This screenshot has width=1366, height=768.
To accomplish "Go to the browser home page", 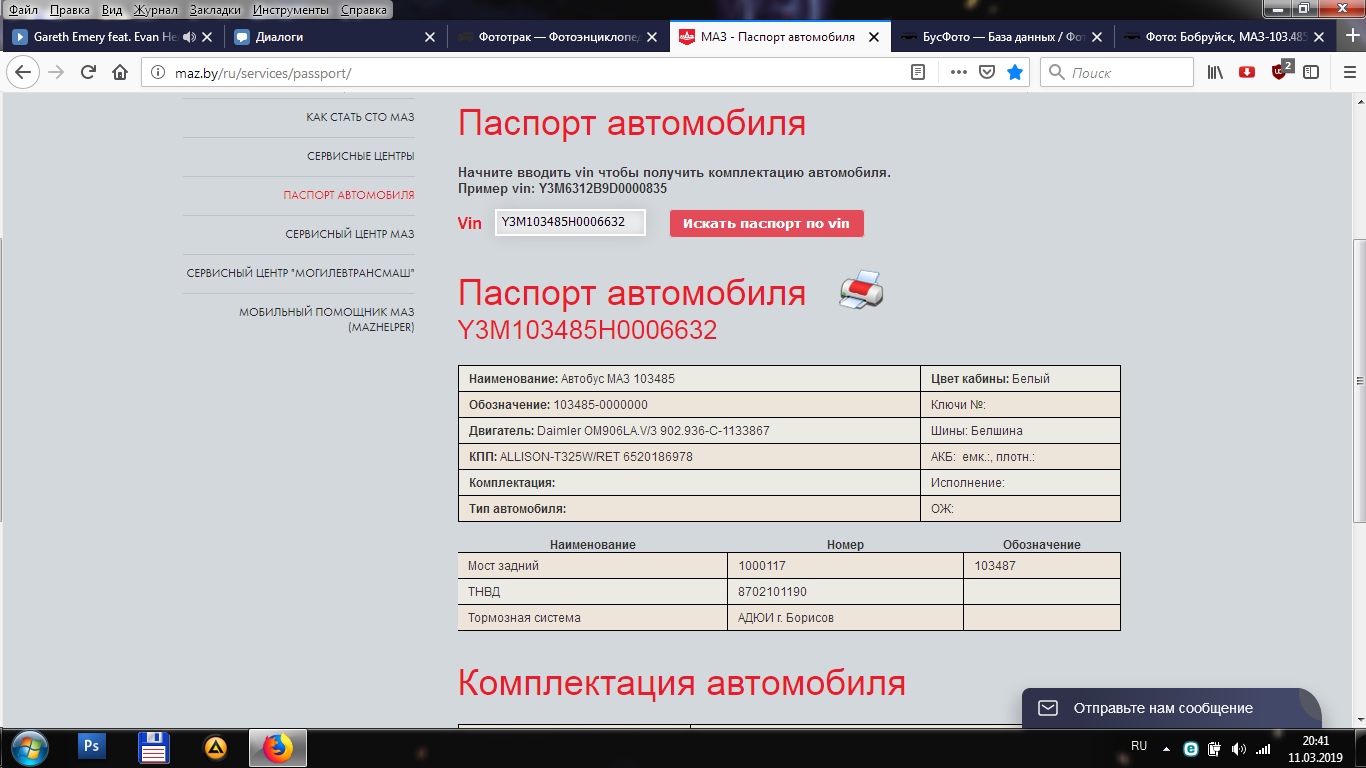I will (120, 72).
